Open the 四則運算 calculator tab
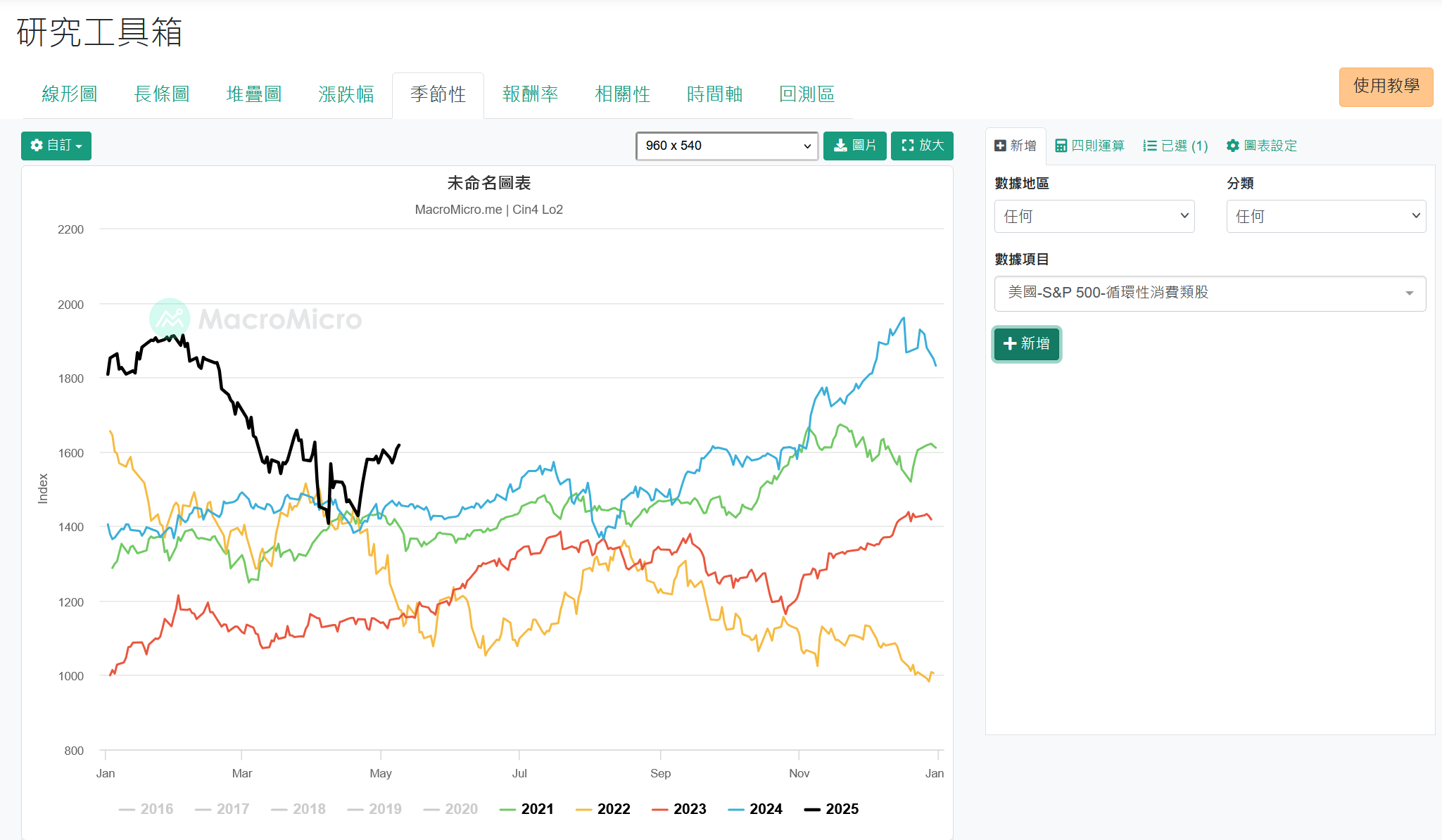The height and width of the screenshot is (840, 1442). [1089, 146]
